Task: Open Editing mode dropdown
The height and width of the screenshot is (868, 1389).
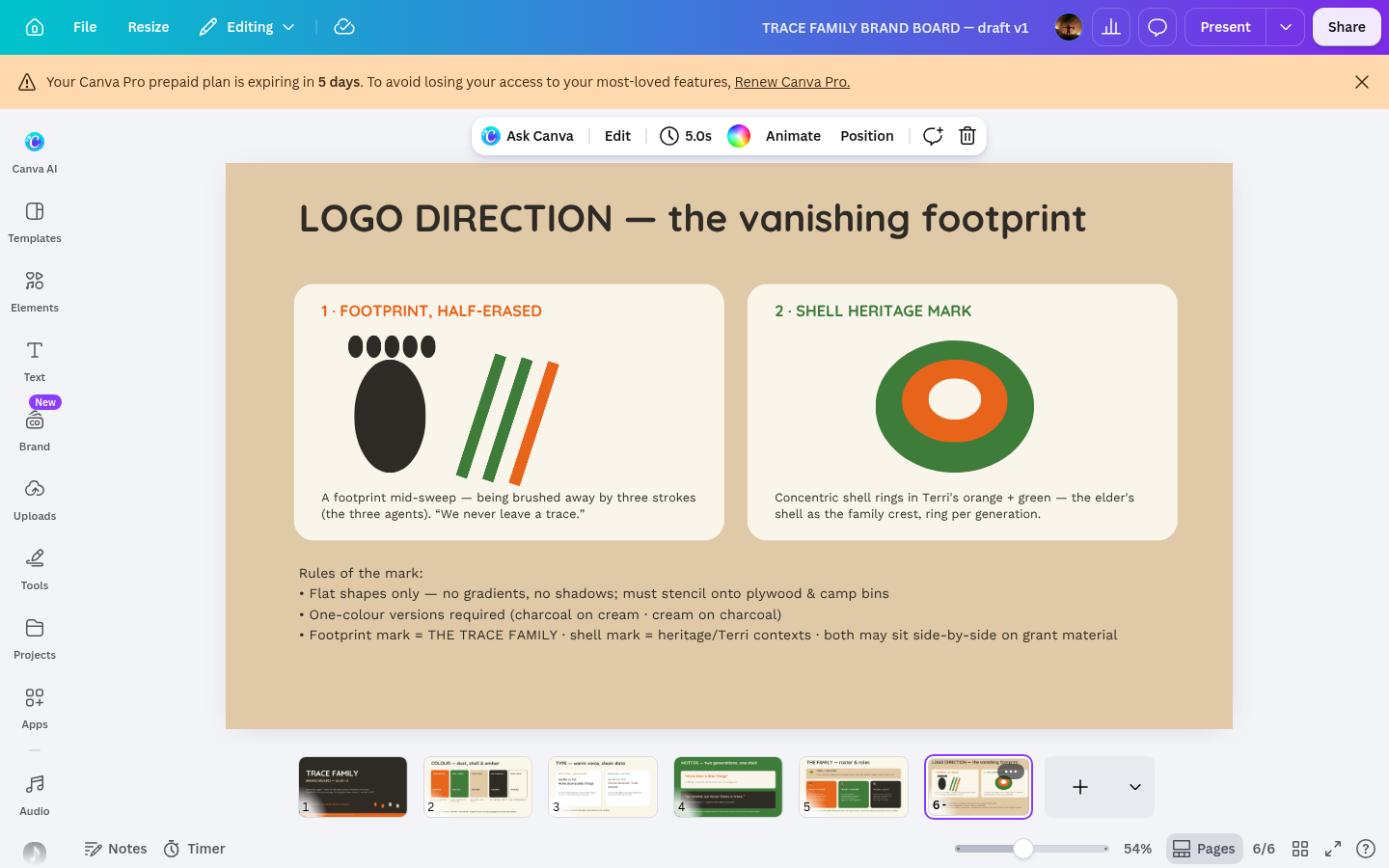Action: (x=247, y=27)
